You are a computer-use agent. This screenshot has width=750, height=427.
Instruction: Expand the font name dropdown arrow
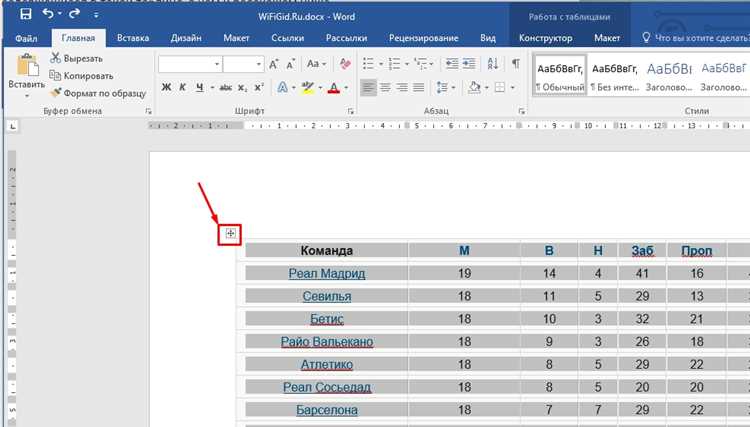pos(217,64)
